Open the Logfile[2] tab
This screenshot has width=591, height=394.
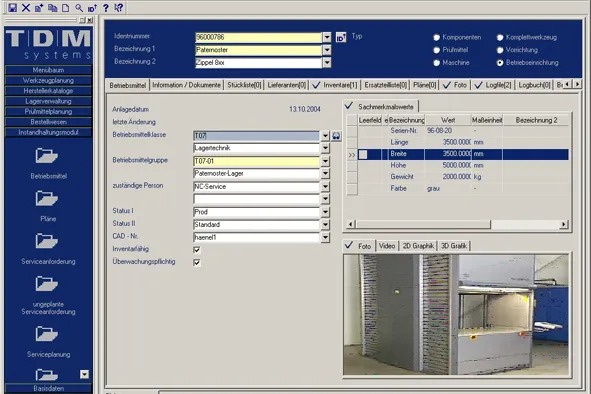(x=493, y=85)
